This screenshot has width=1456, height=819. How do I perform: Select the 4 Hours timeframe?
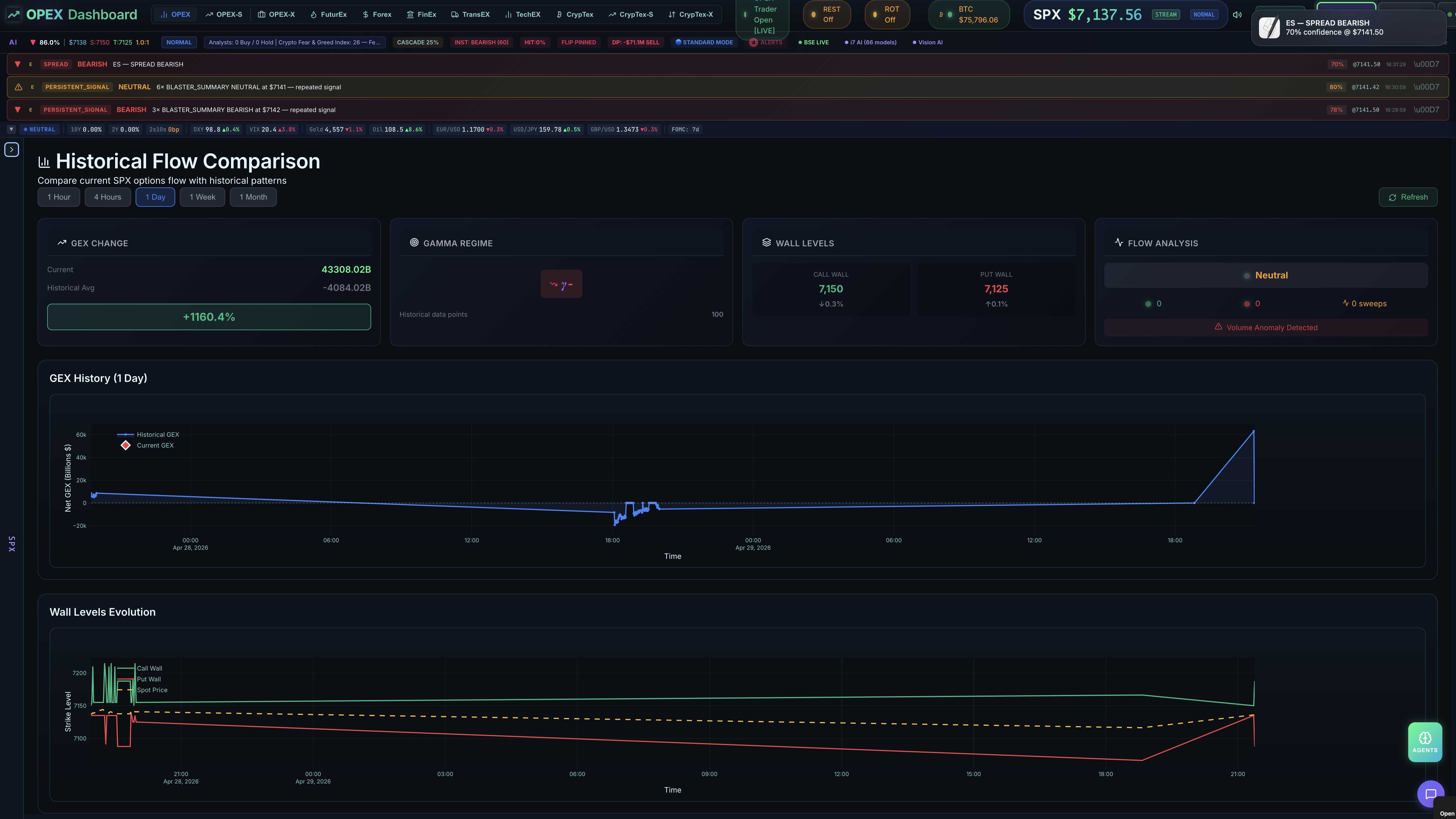pos(107,197)
